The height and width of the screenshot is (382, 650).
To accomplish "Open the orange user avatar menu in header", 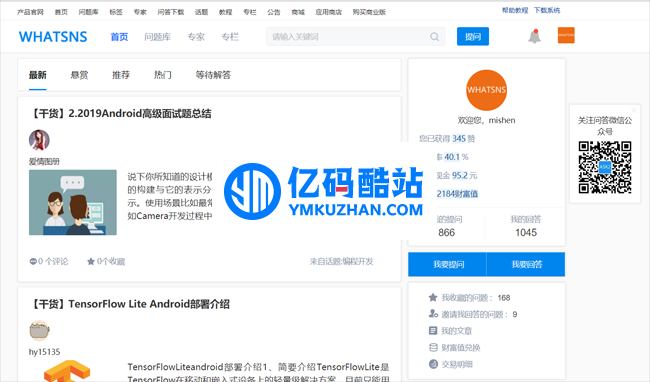I will click(x=566, y=35).
